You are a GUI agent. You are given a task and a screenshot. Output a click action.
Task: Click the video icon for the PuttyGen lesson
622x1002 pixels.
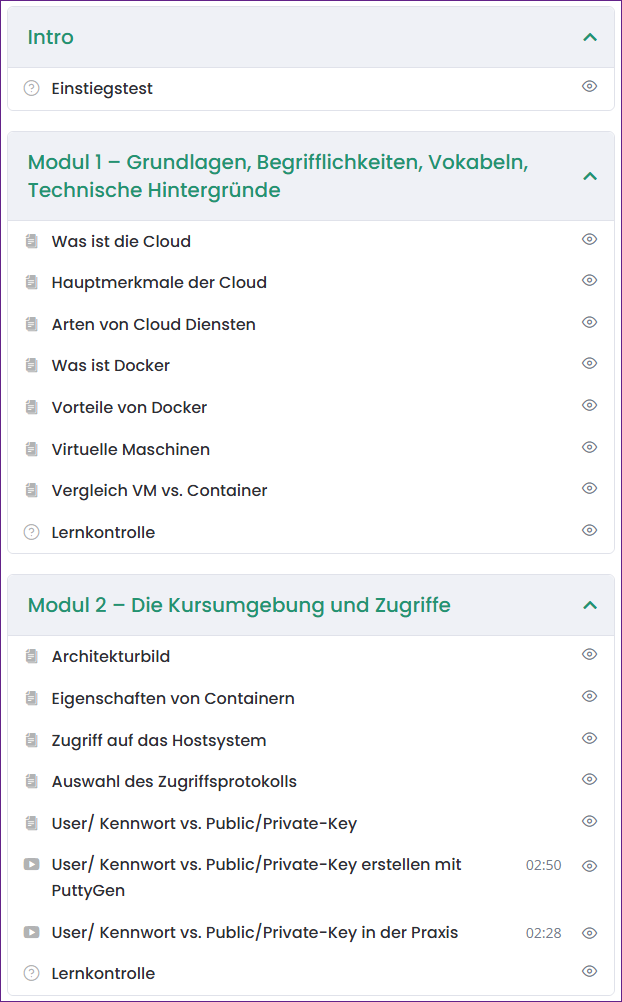tap(31, 864)
